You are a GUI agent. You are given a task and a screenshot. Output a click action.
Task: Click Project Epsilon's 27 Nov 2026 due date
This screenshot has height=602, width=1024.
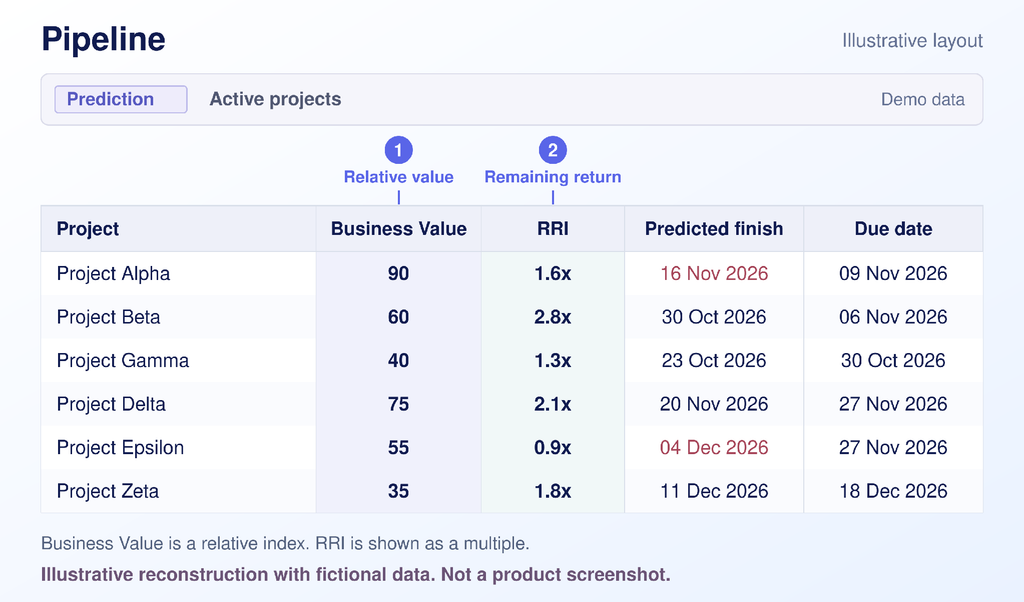(x=893, y=448)
